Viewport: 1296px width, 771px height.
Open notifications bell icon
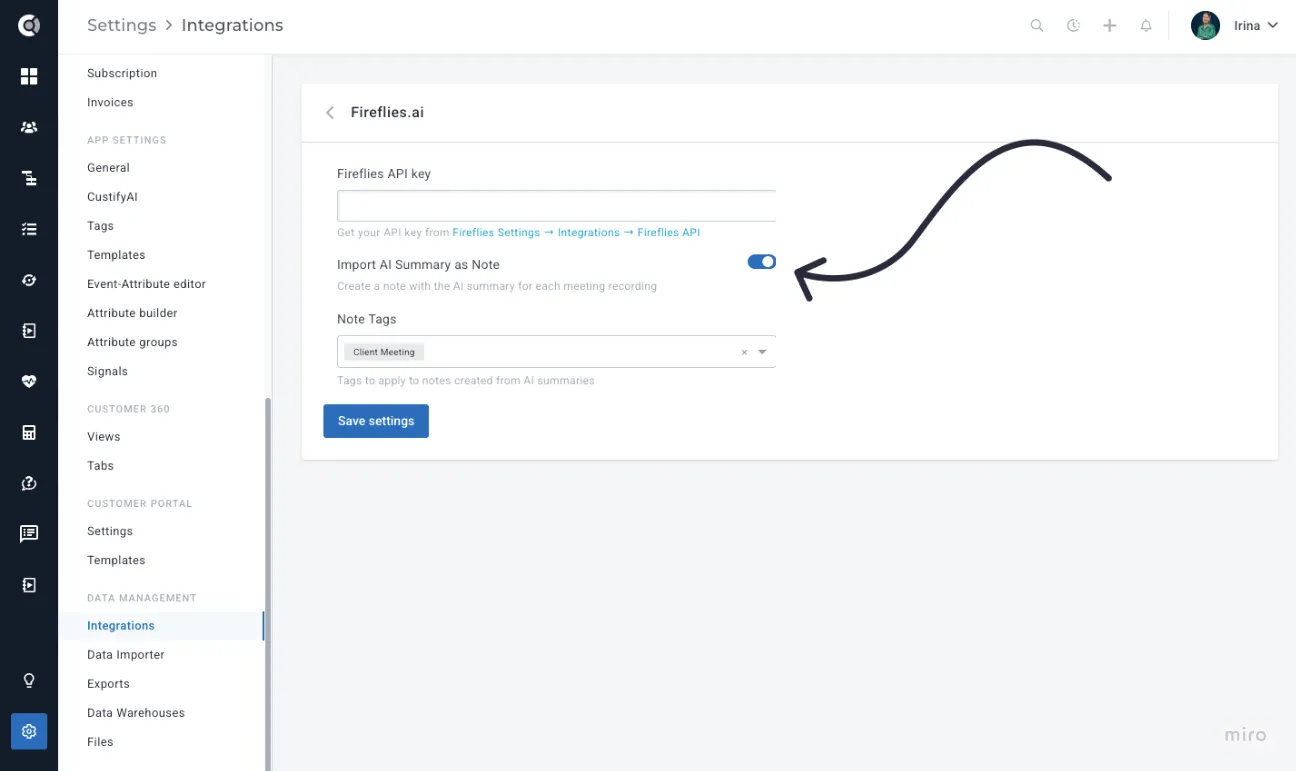(x=1146, y=26)
